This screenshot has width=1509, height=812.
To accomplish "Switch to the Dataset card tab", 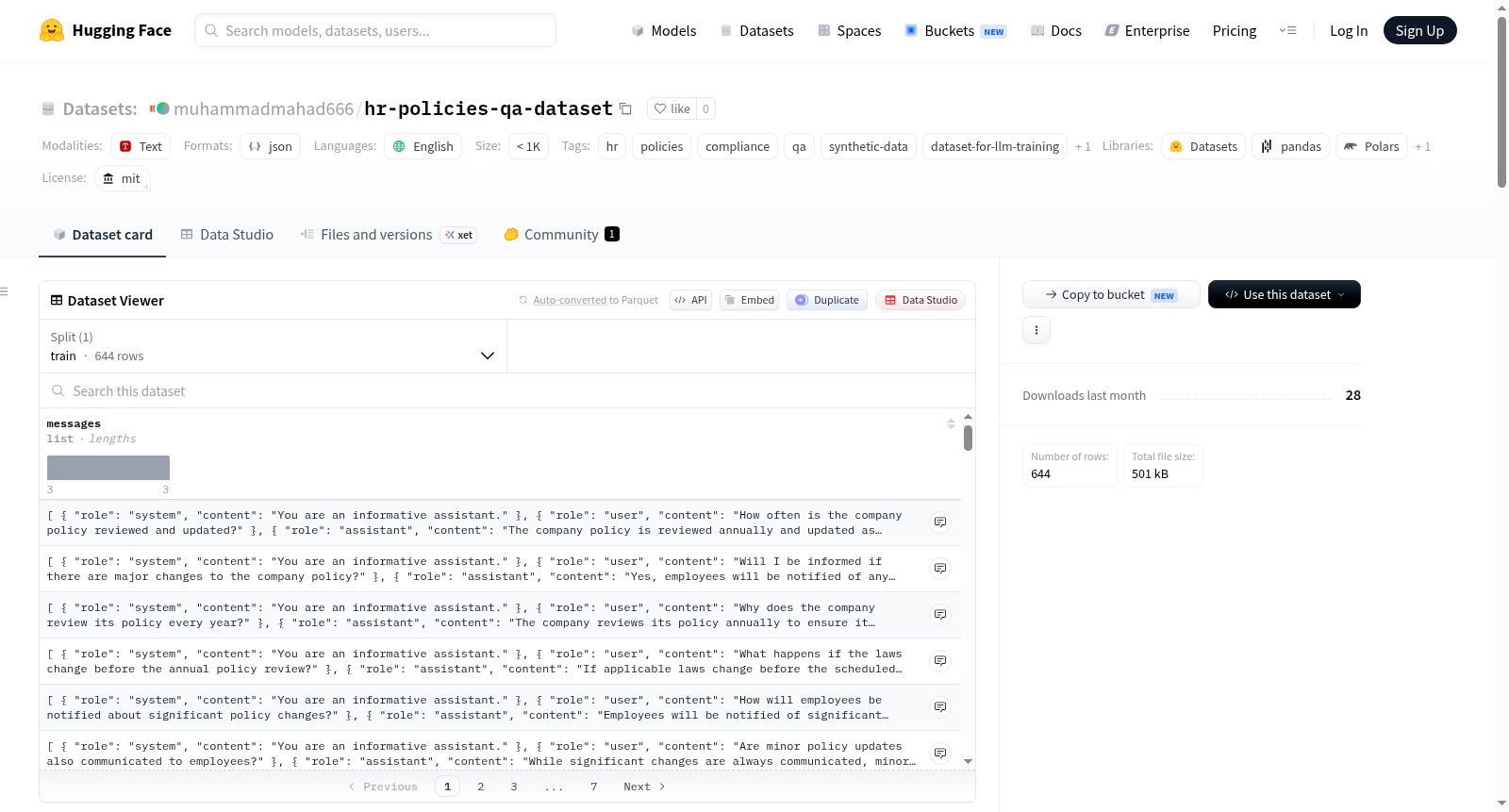I will coord(102,235).
